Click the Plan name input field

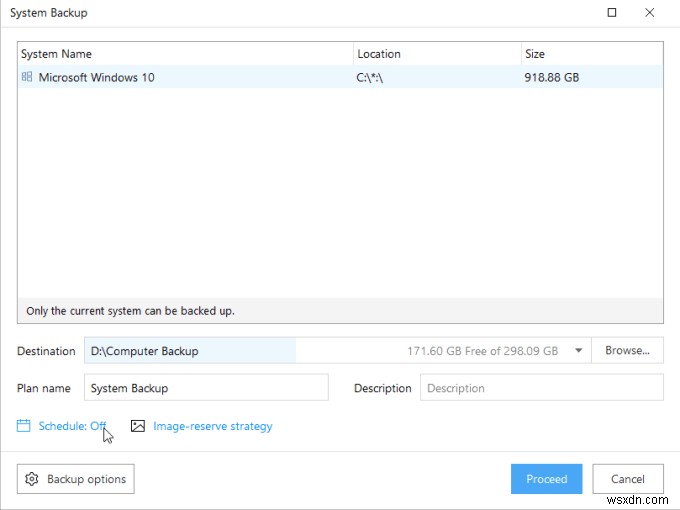click(x=206, y=388)
